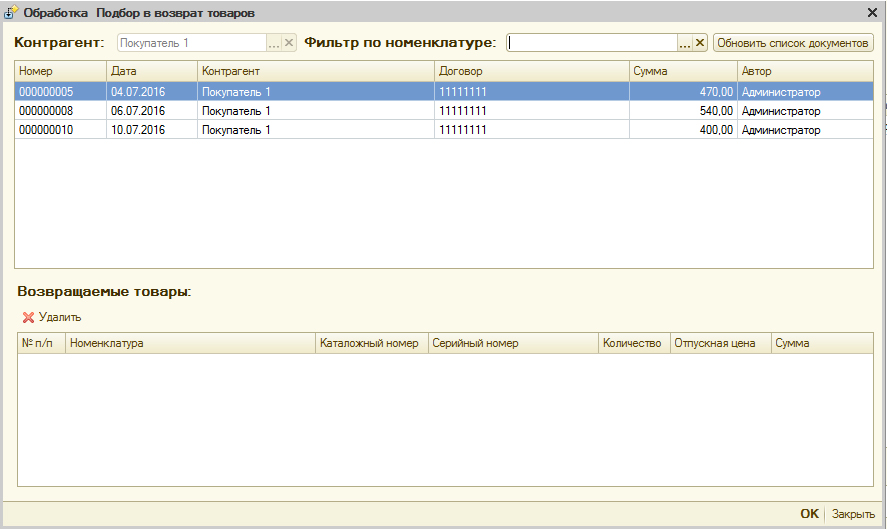Image resolution: width=887 pixels, height=529 pixels.
Task: Sort documents by upper table Сумма header
Action: pyautogui.click(x=682, y=72)
